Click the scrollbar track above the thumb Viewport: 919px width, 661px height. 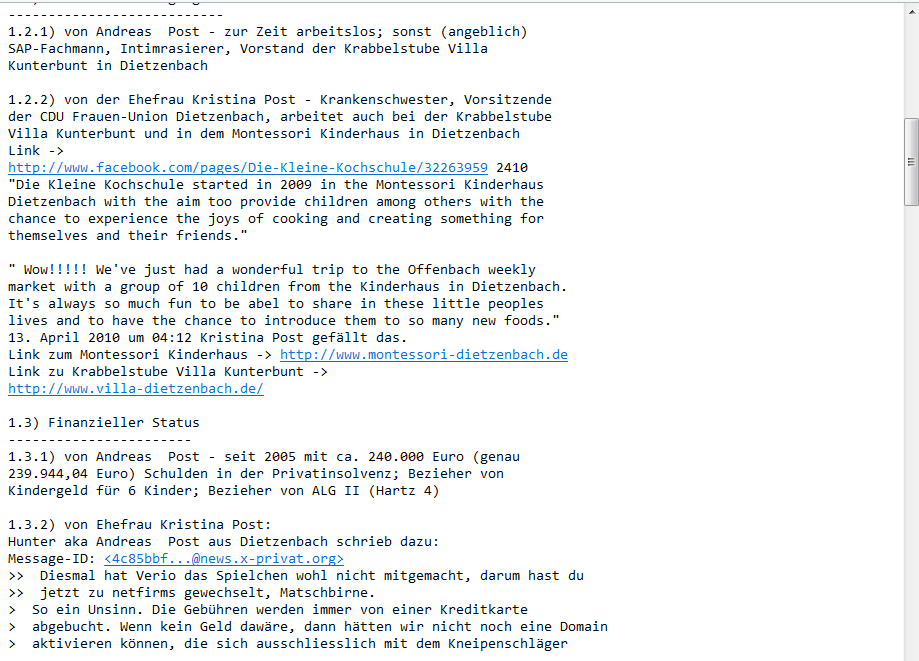pyautogui.click(x=911, y=62)
